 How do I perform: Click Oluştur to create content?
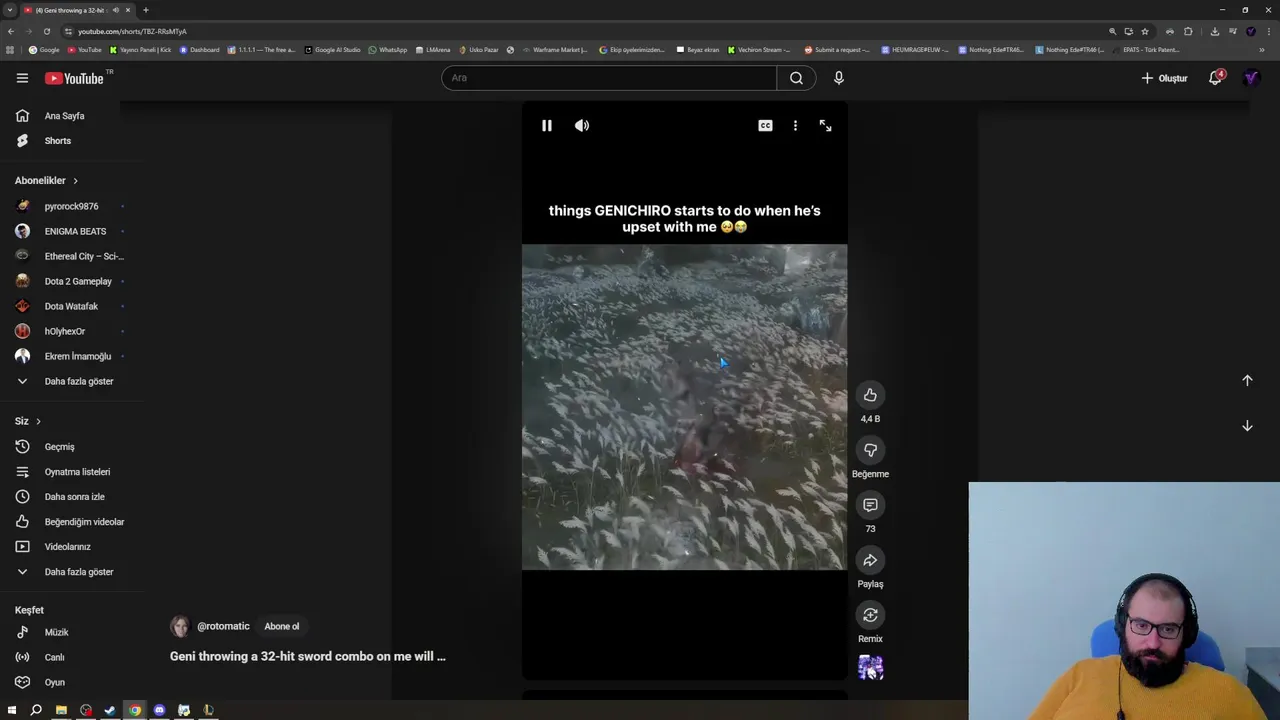tap(1164, 78)
